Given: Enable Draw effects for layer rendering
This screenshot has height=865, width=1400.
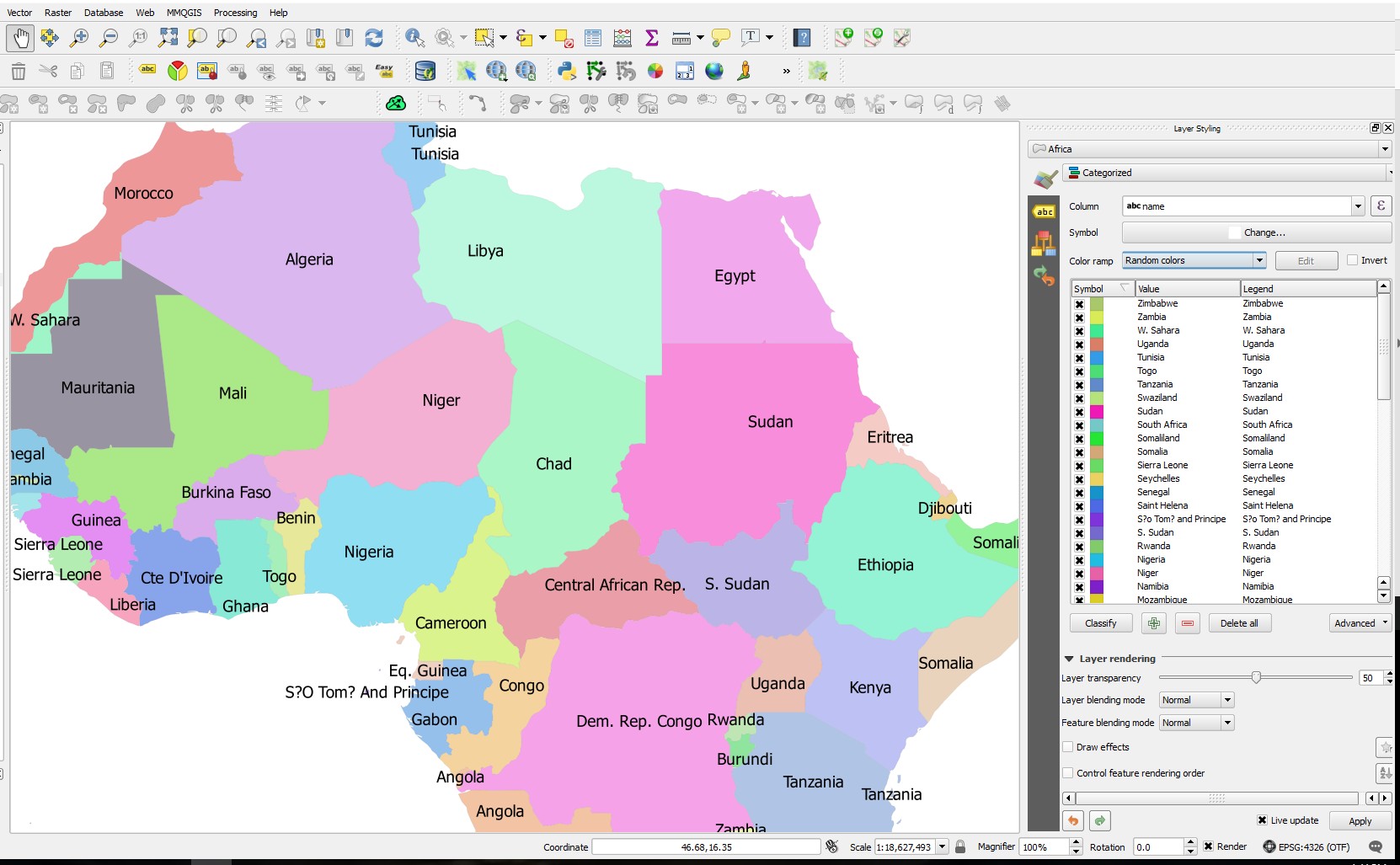Looking at the screenshot, I should click(x=1067, y=747).
